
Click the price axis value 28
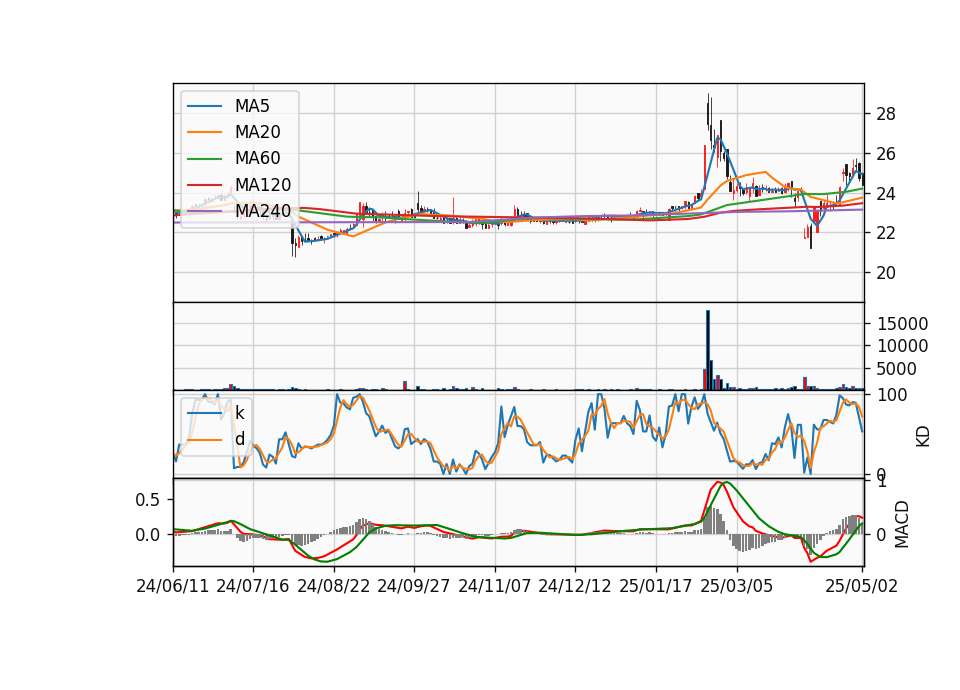pos(886,114)
